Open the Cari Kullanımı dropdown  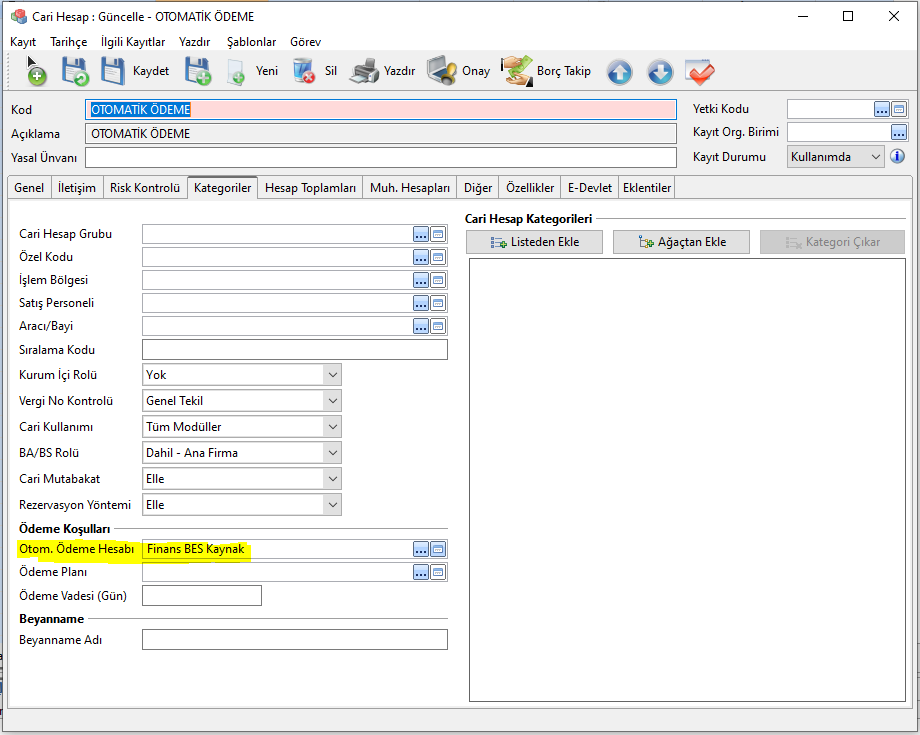332,427
